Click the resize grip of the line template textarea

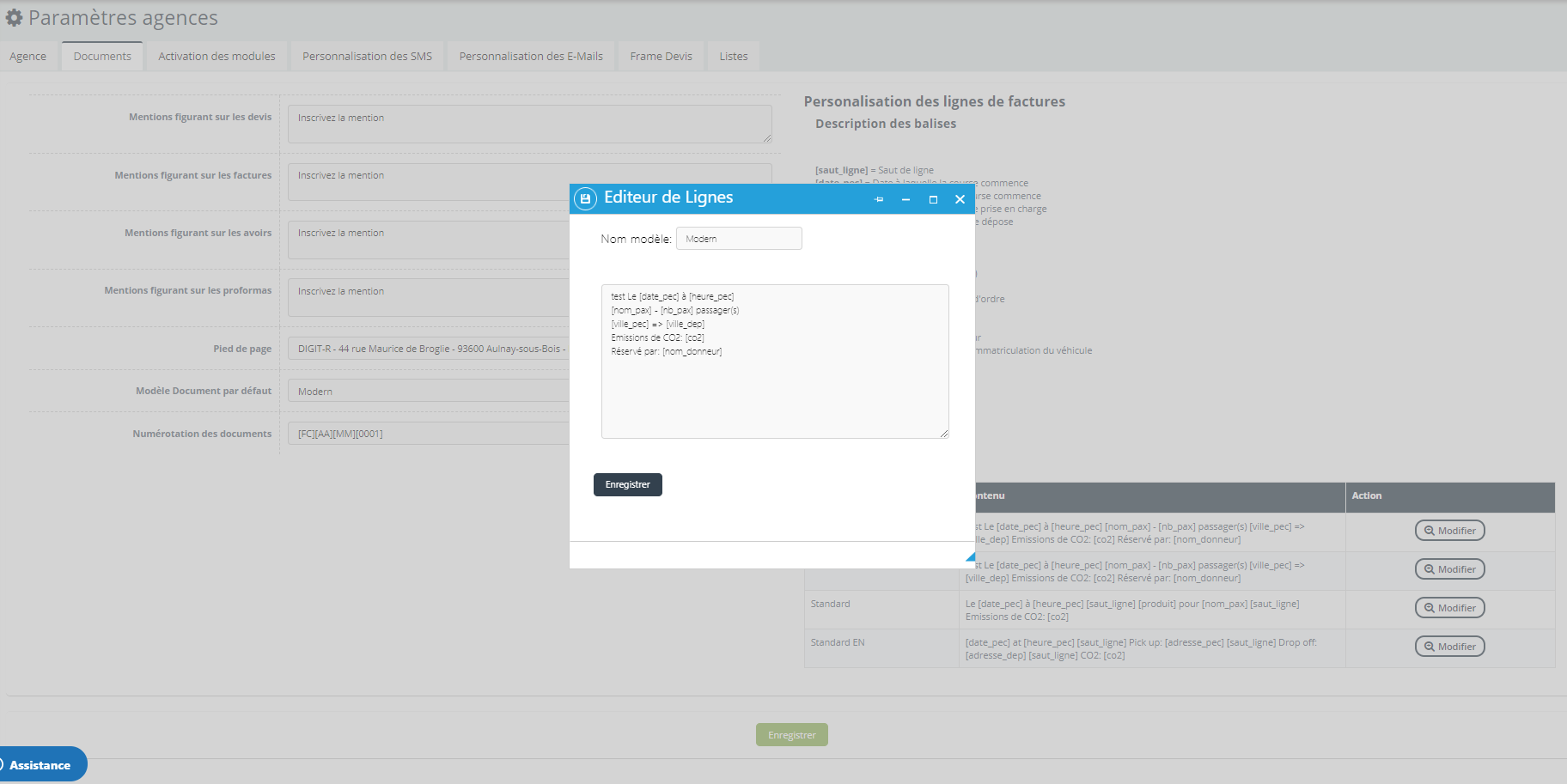click(943, 434)
